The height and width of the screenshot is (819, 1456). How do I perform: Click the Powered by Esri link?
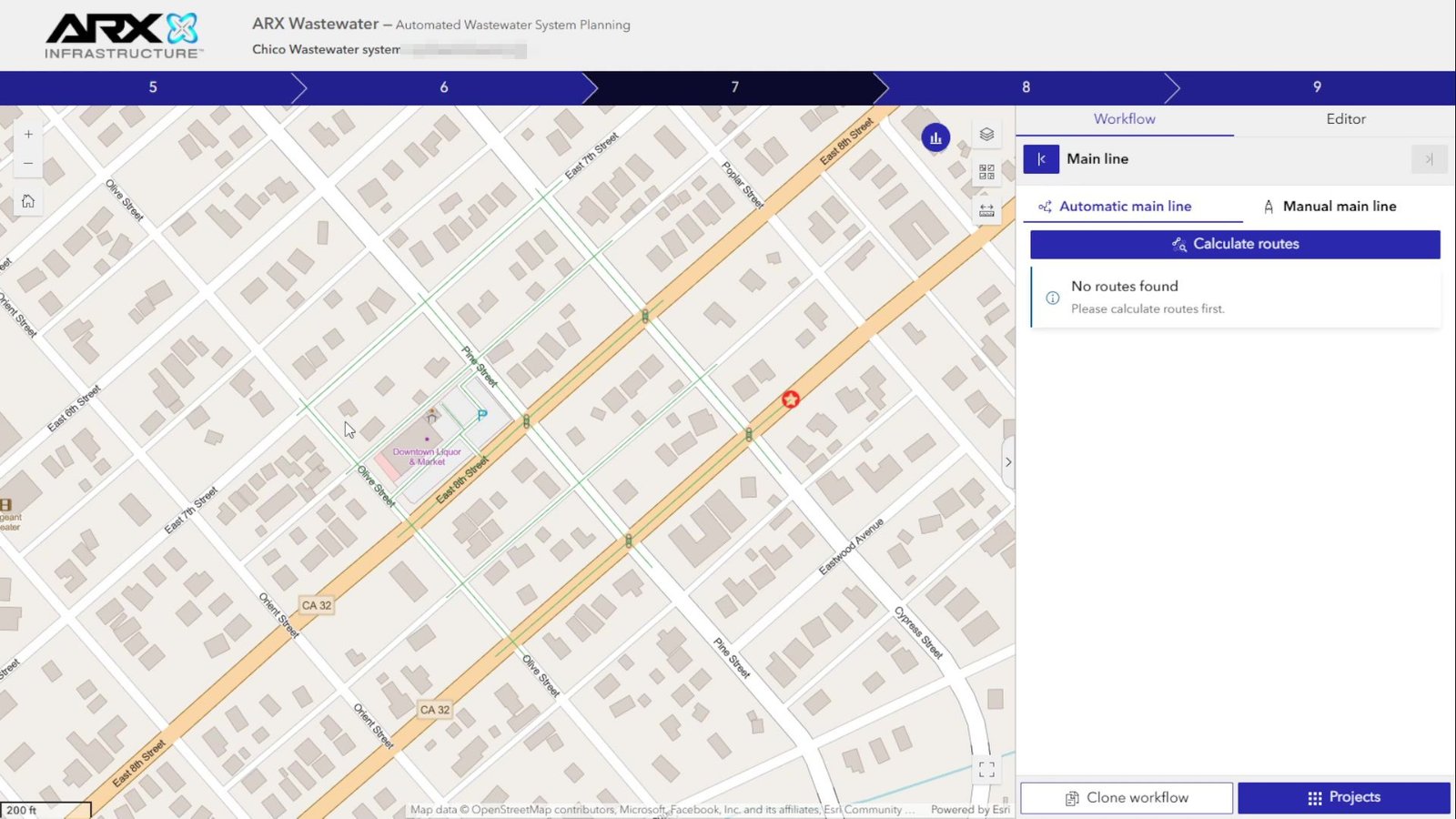[x=970, y=810]
